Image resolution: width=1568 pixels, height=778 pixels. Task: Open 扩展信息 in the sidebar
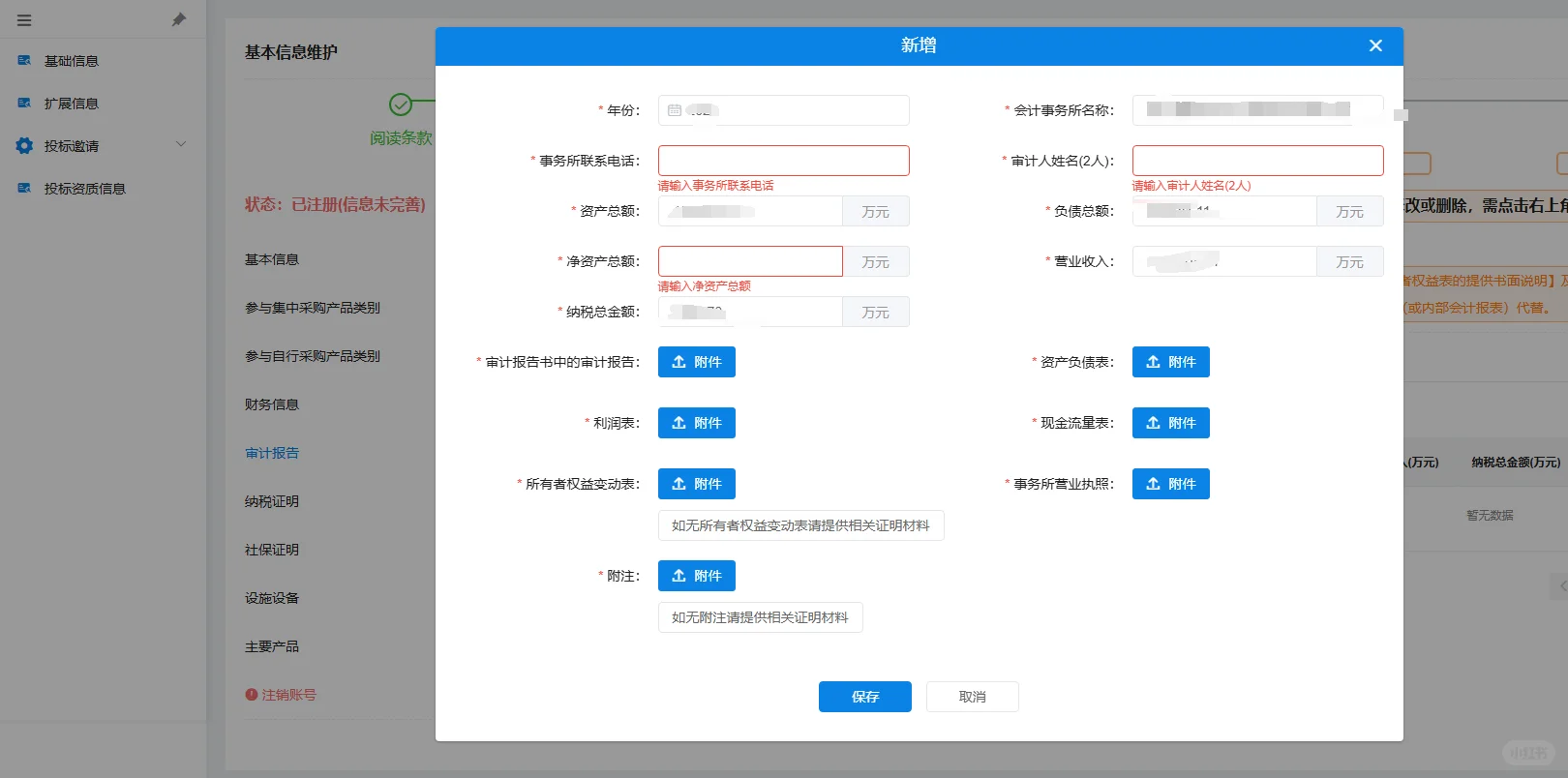[72, 104]
